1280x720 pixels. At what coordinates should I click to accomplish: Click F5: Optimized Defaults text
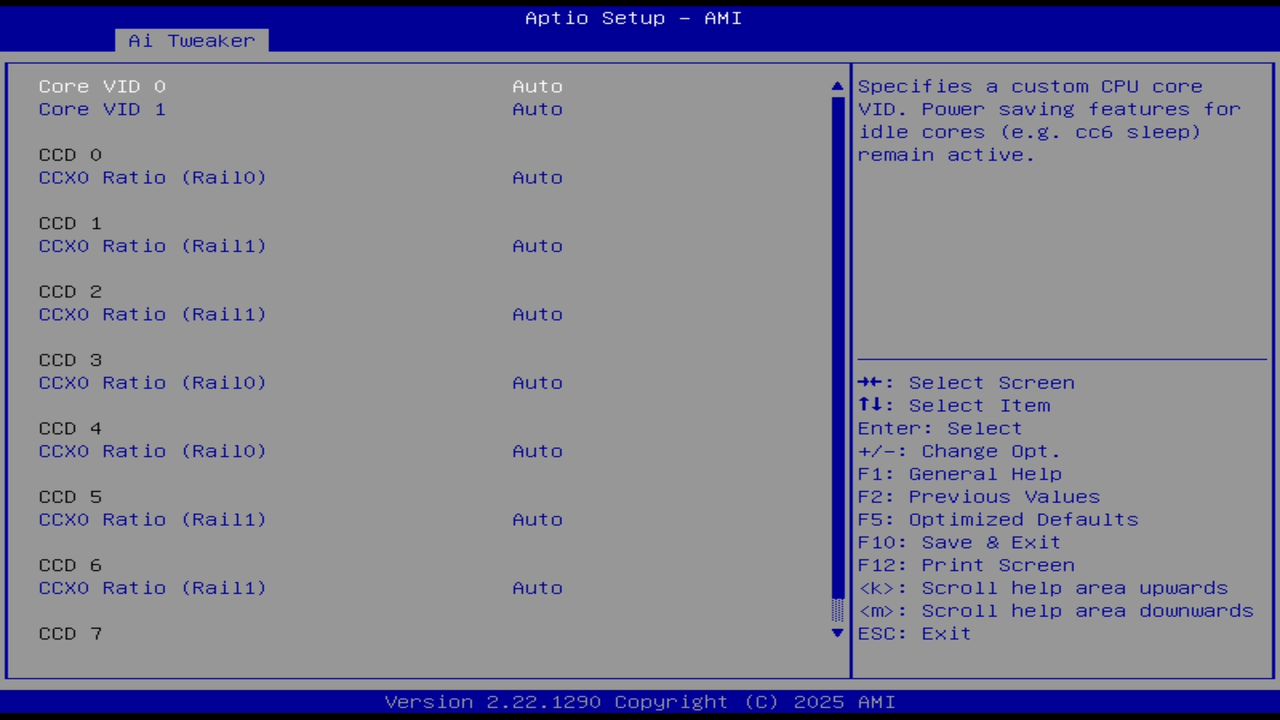997,519
